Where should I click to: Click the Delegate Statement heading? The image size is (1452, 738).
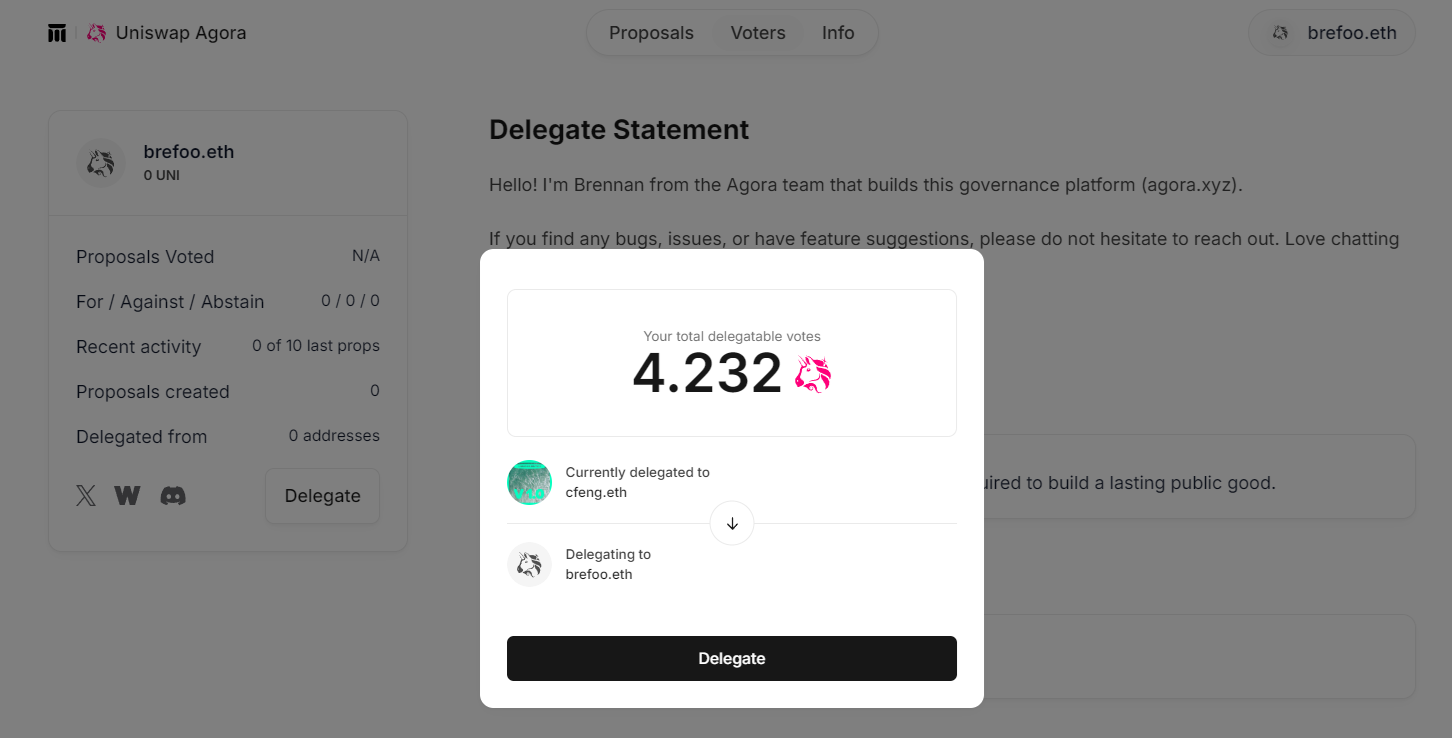tap(619, 130)
